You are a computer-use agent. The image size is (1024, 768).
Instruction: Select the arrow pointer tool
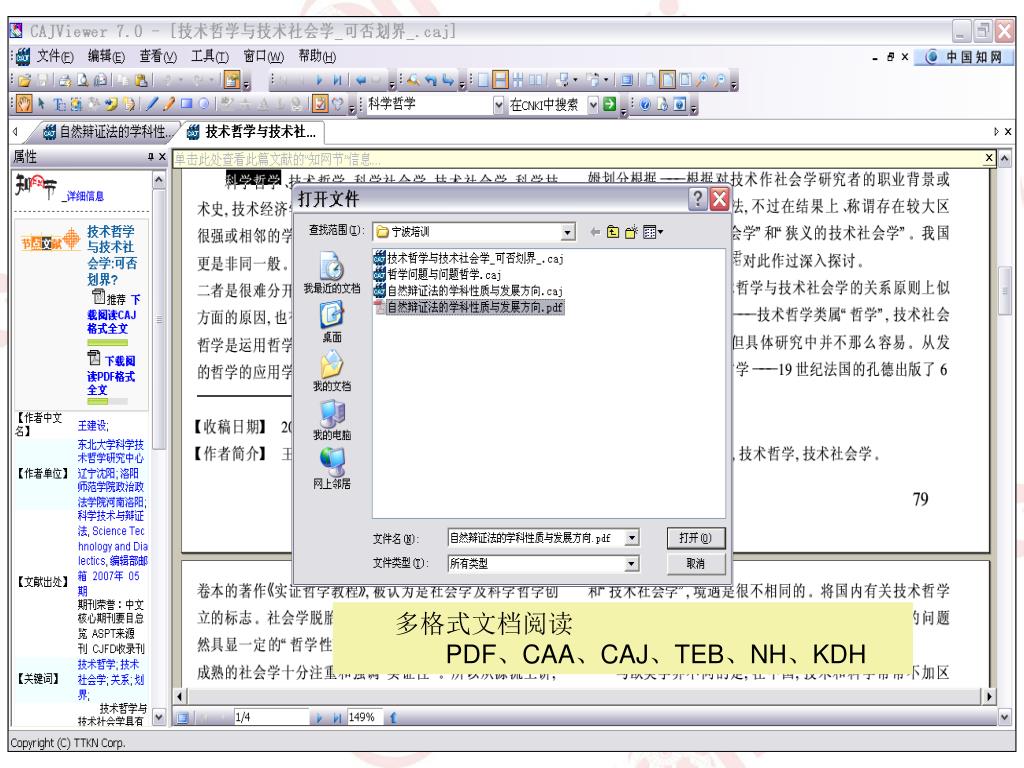tap(41, 104)
